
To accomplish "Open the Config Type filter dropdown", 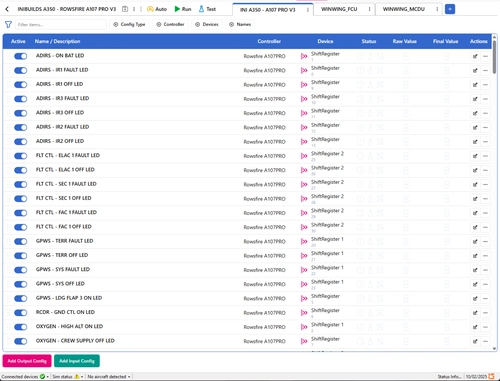I will pos(129,24).
